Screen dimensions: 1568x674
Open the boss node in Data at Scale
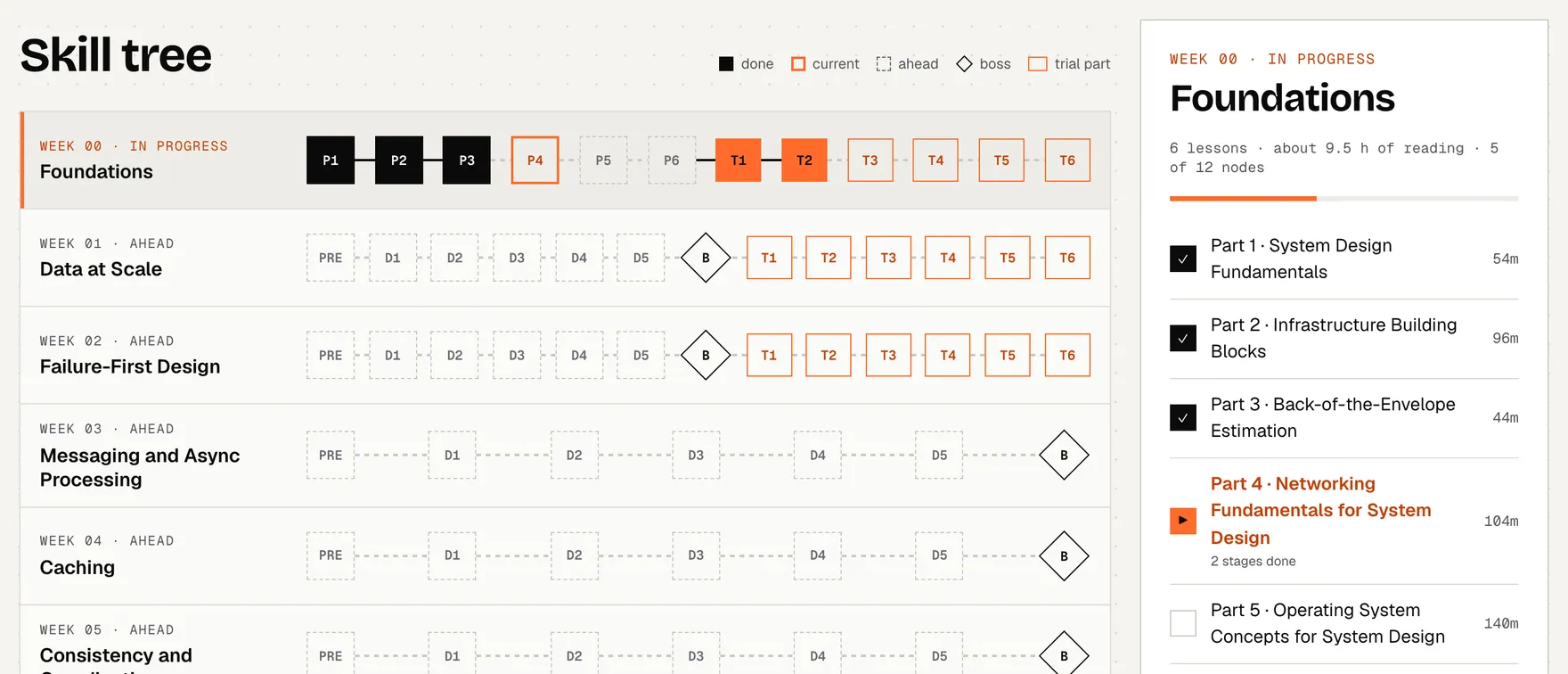[x=706, y=258]
